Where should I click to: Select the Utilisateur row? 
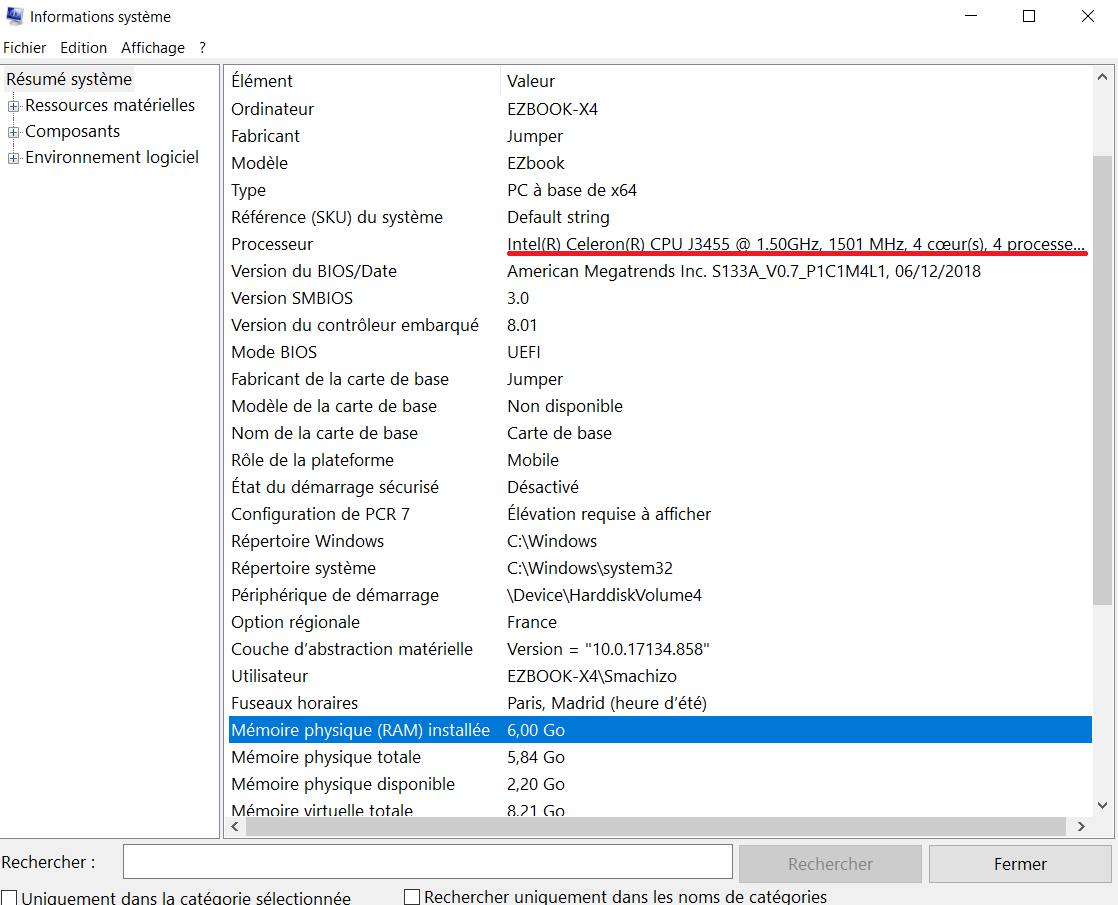point(660,677)
